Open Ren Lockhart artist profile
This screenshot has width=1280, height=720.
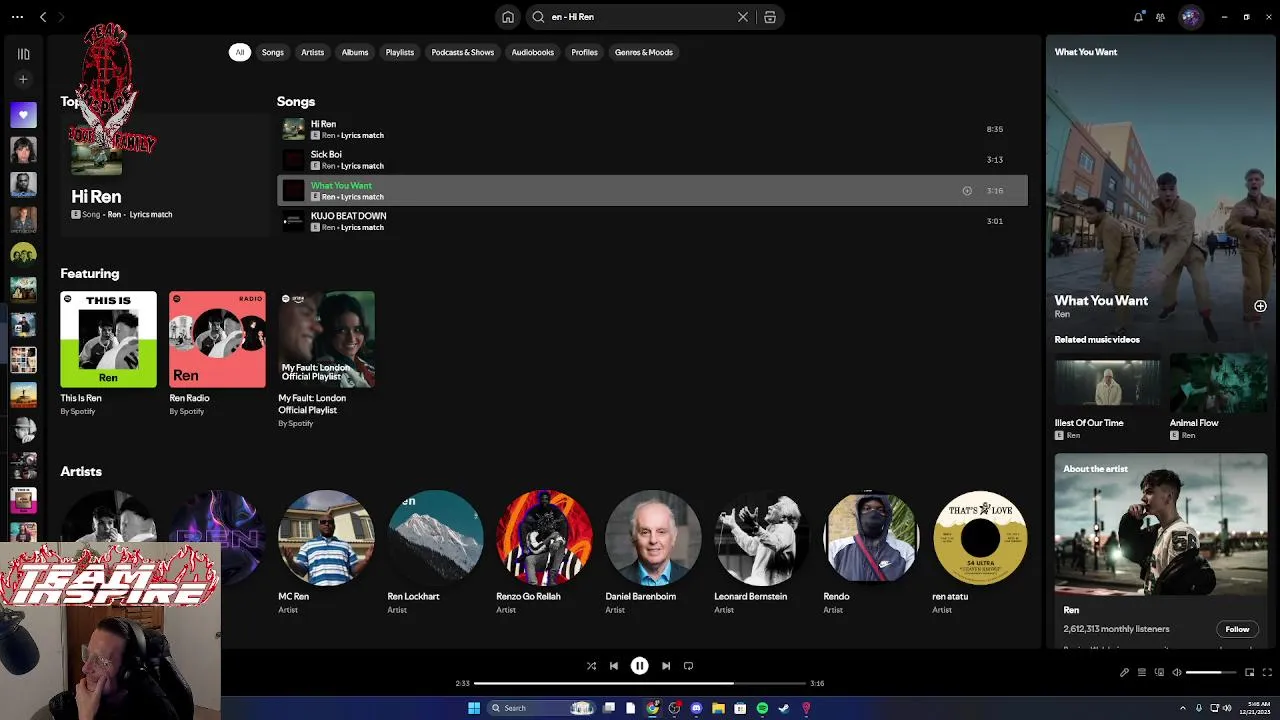coord(435,537)
